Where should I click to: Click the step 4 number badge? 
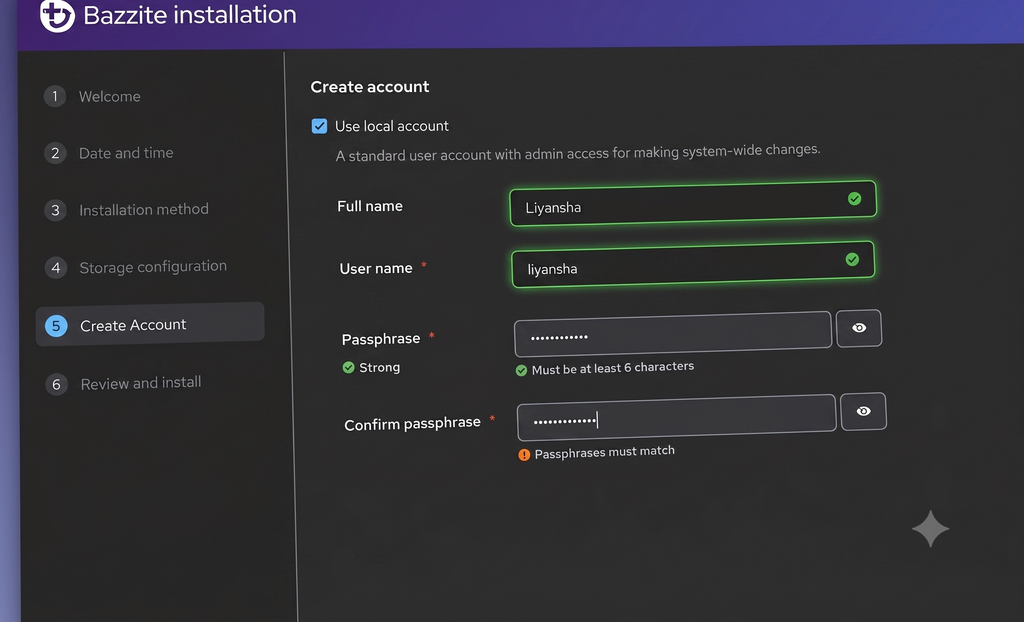56,268
